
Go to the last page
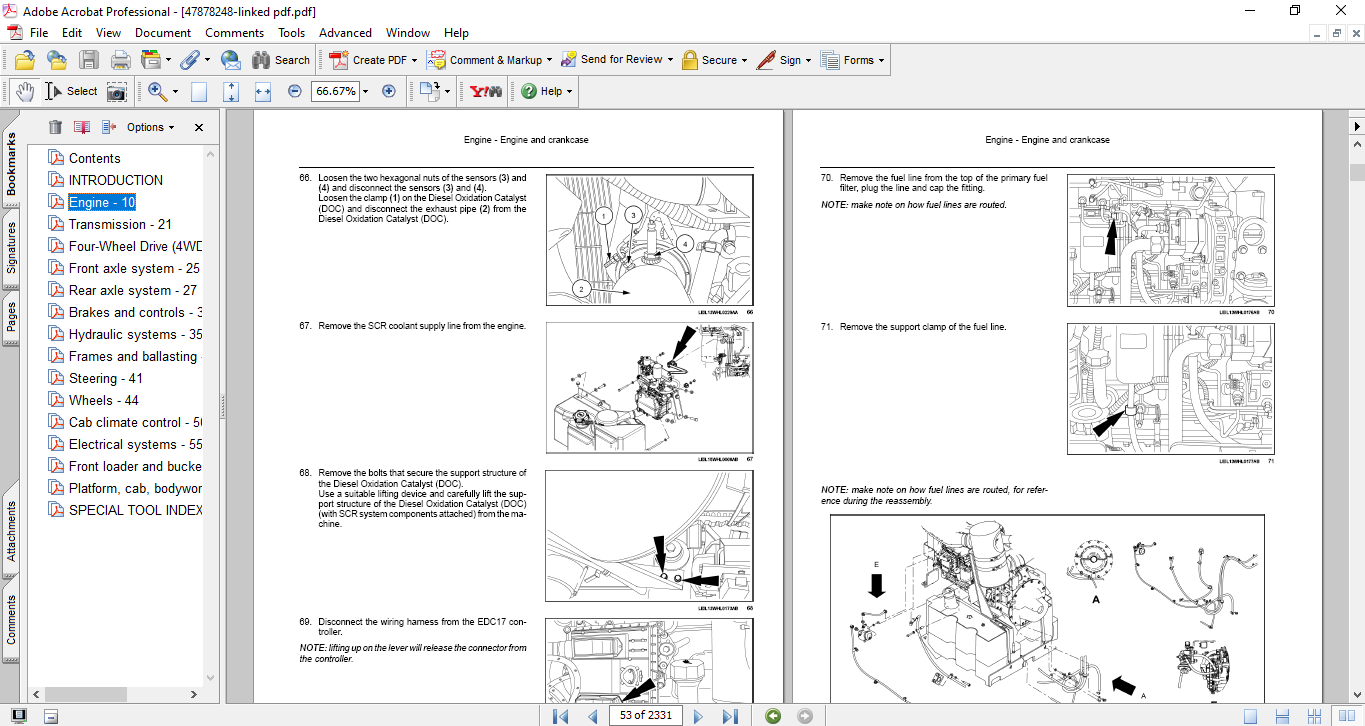coord(730,716)
